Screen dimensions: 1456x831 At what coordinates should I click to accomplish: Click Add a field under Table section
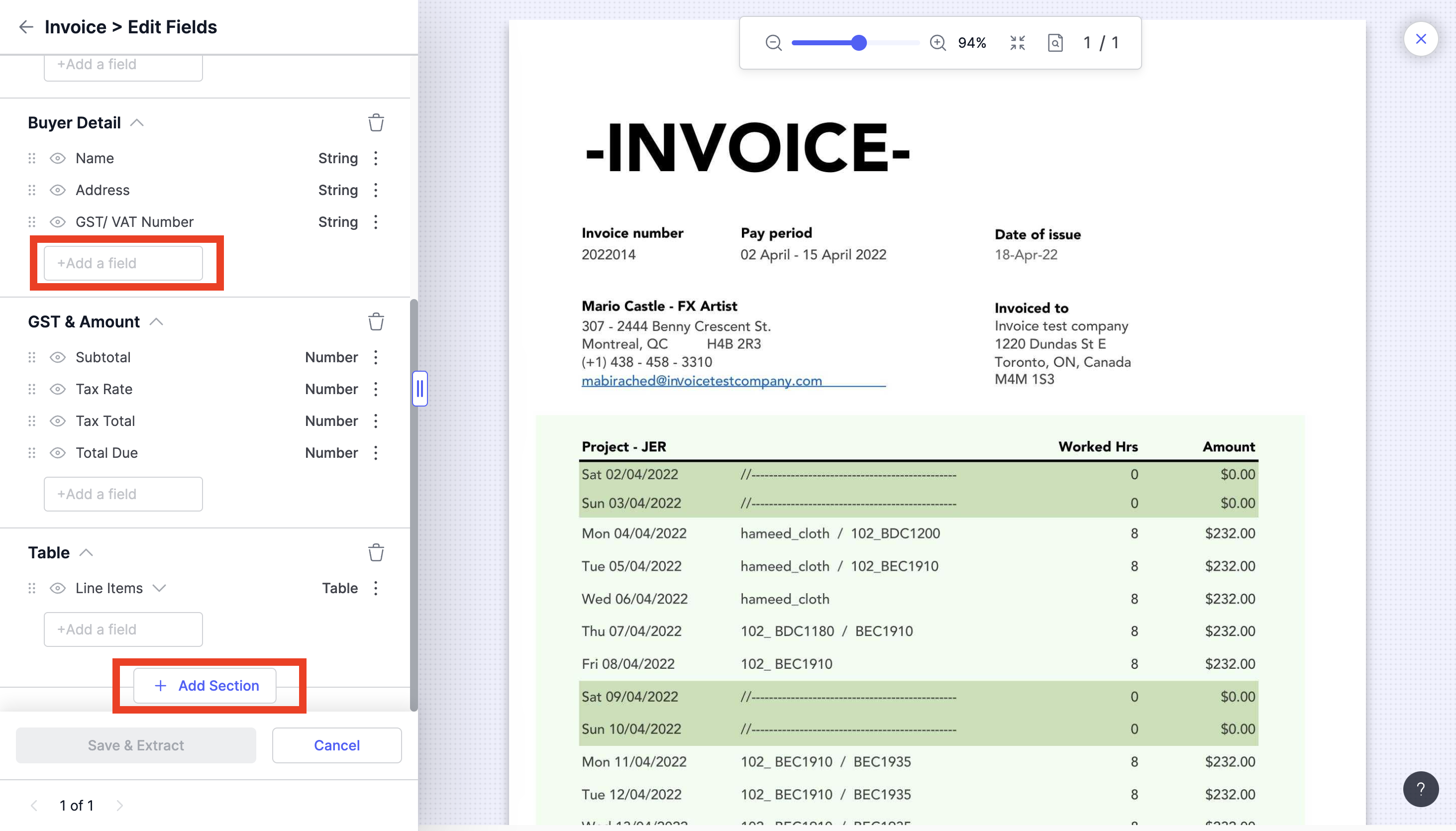(x=123, y=629)
